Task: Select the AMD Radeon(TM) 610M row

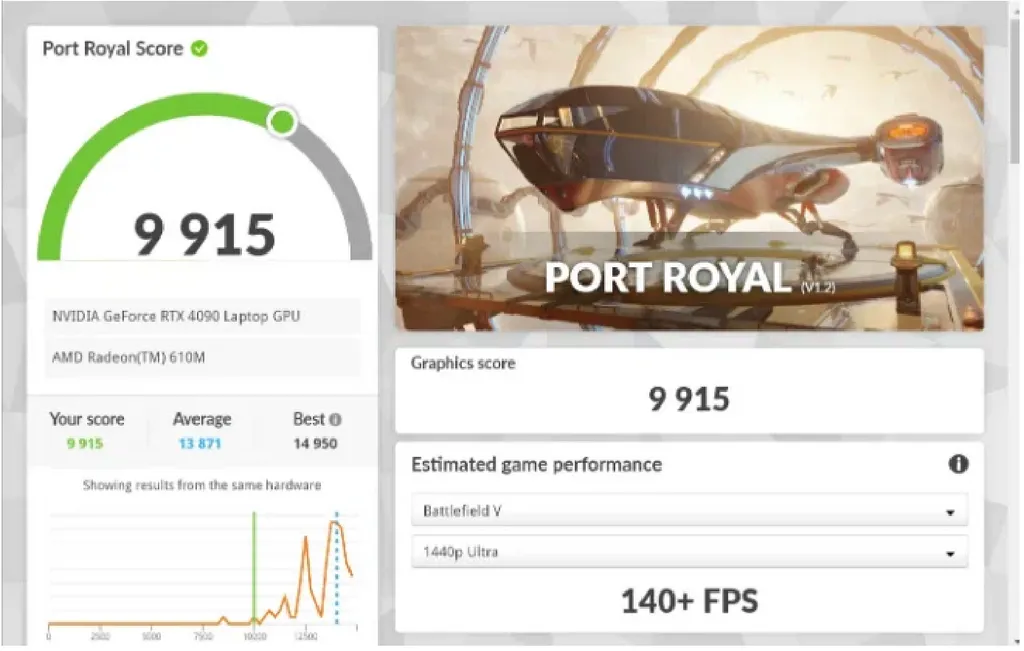Action: point(202,357)
